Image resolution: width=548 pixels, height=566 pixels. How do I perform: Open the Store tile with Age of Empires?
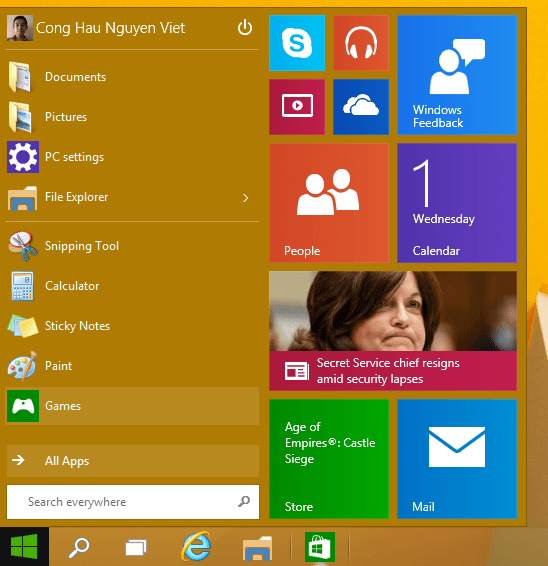tap(329, 459)
